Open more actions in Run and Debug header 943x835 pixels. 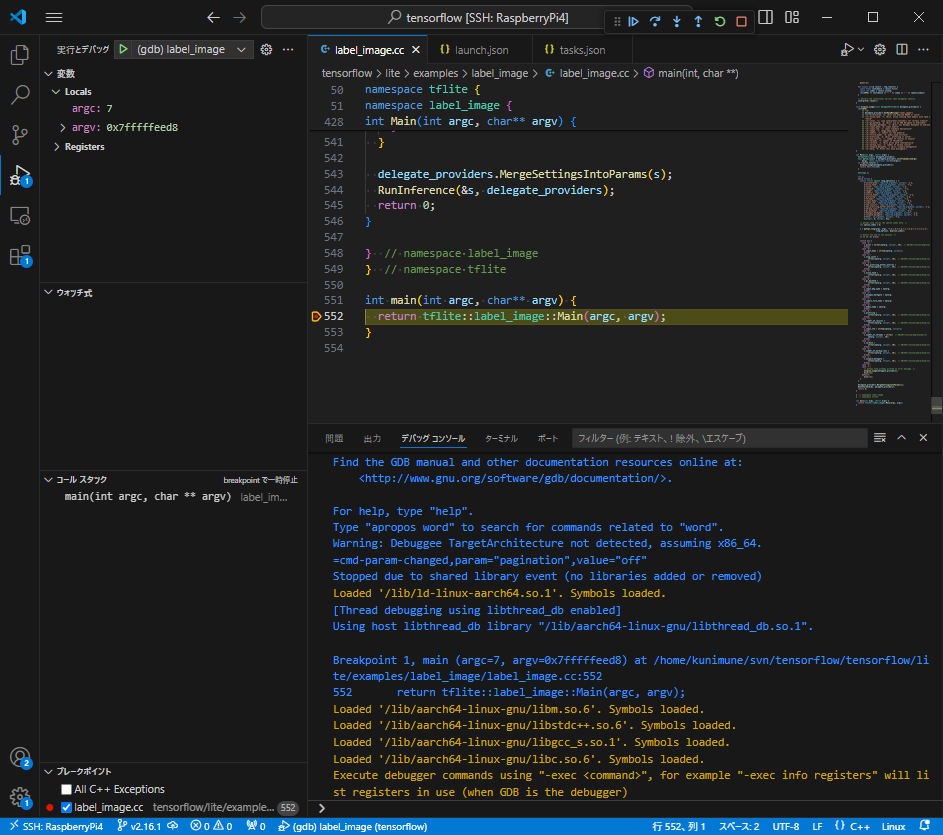[288, 49]
